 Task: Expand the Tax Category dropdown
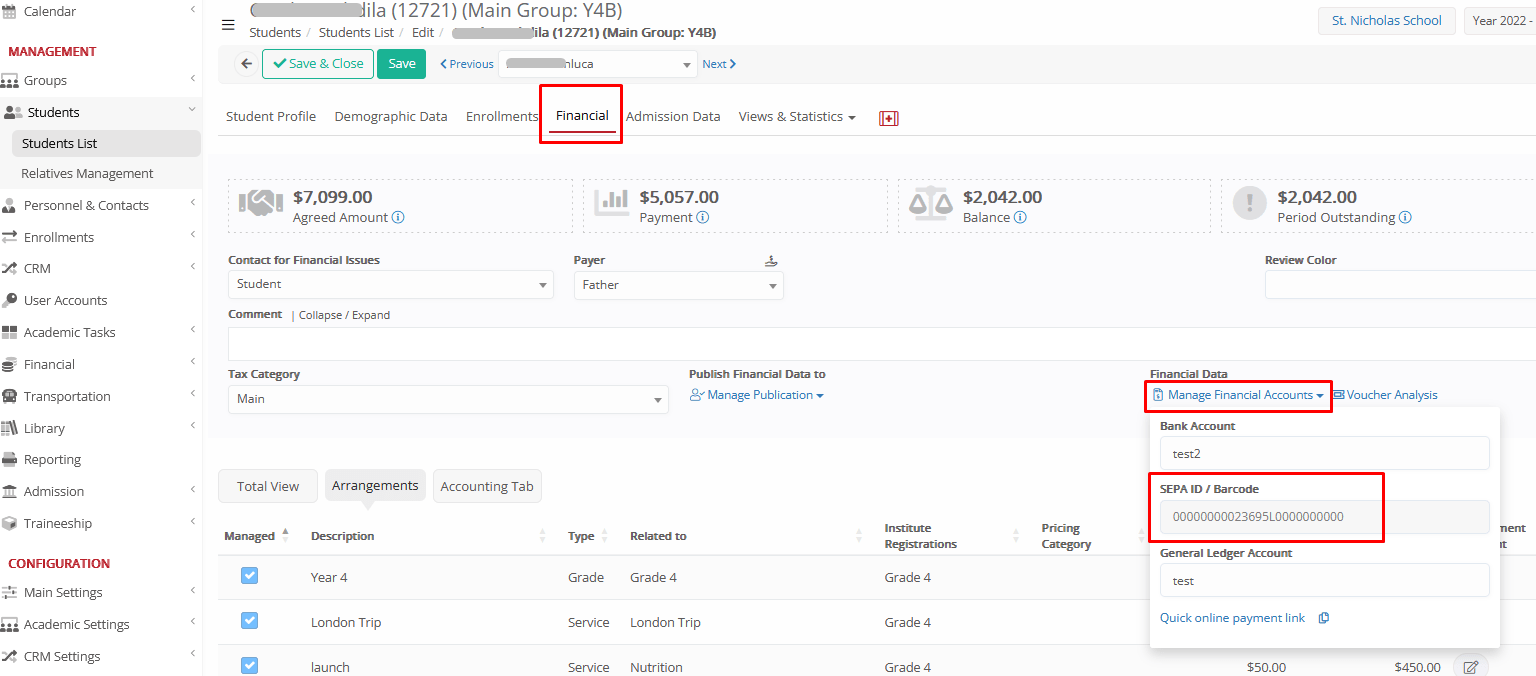coord(447,399)
